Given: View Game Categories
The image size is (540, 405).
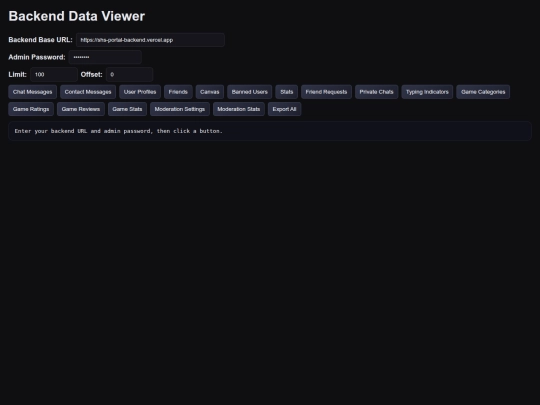Looking at the screenshot, I should pyautogui.click(x=483, y=92).
